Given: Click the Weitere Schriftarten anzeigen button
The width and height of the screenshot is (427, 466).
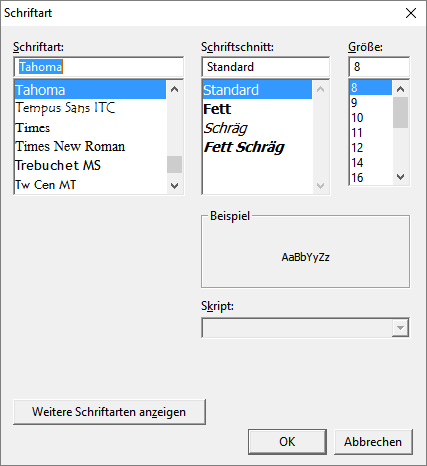Looking at the screenshot, I should pyautogui.click(x=109, y=412).
